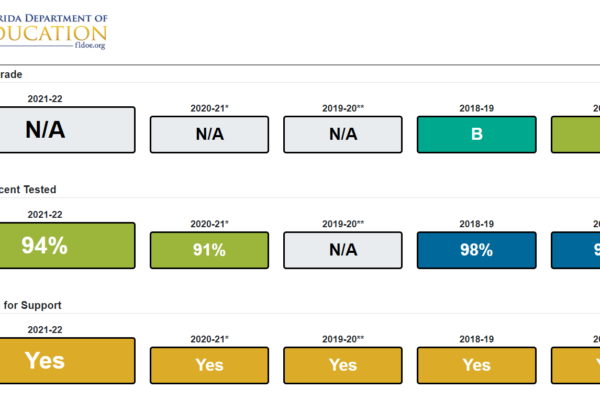Viewport: 600px width, 400px height.
Task: Click the 91% percent tested box
Action: point(209,250)
